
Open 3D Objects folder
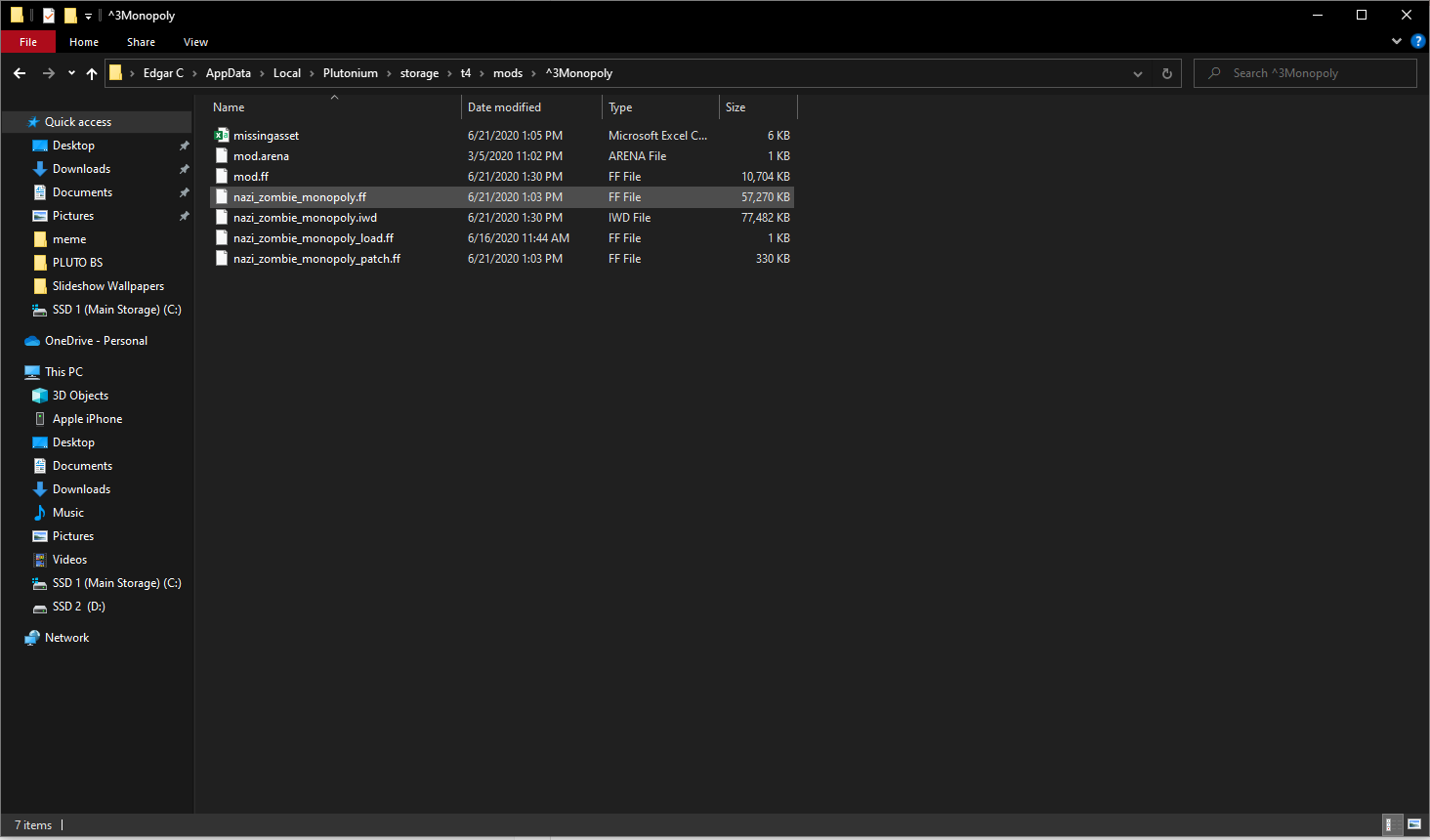(x=80, y=396)
